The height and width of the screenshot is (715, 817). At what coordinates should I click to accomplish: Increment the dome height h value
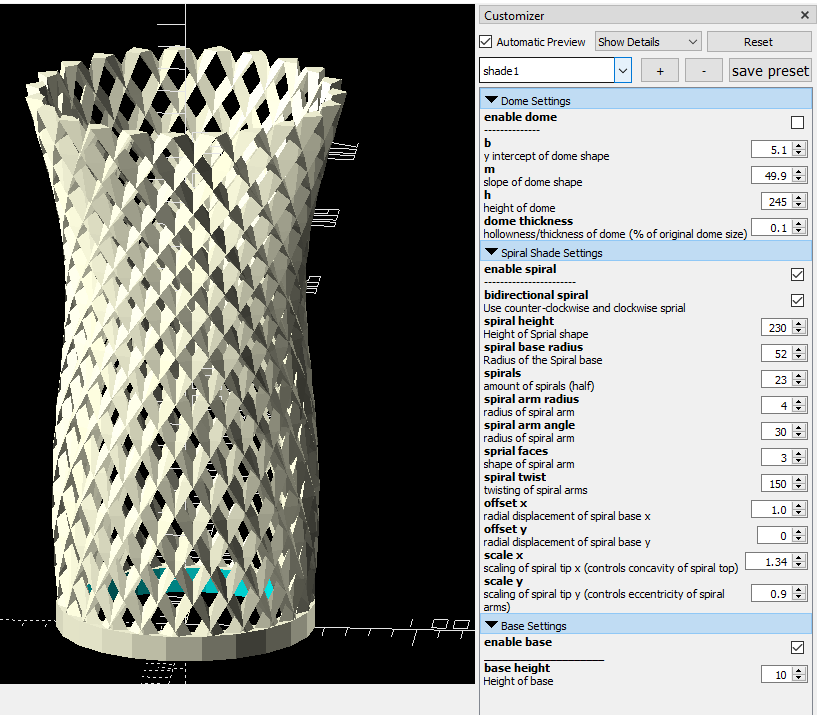coord(797,197)
